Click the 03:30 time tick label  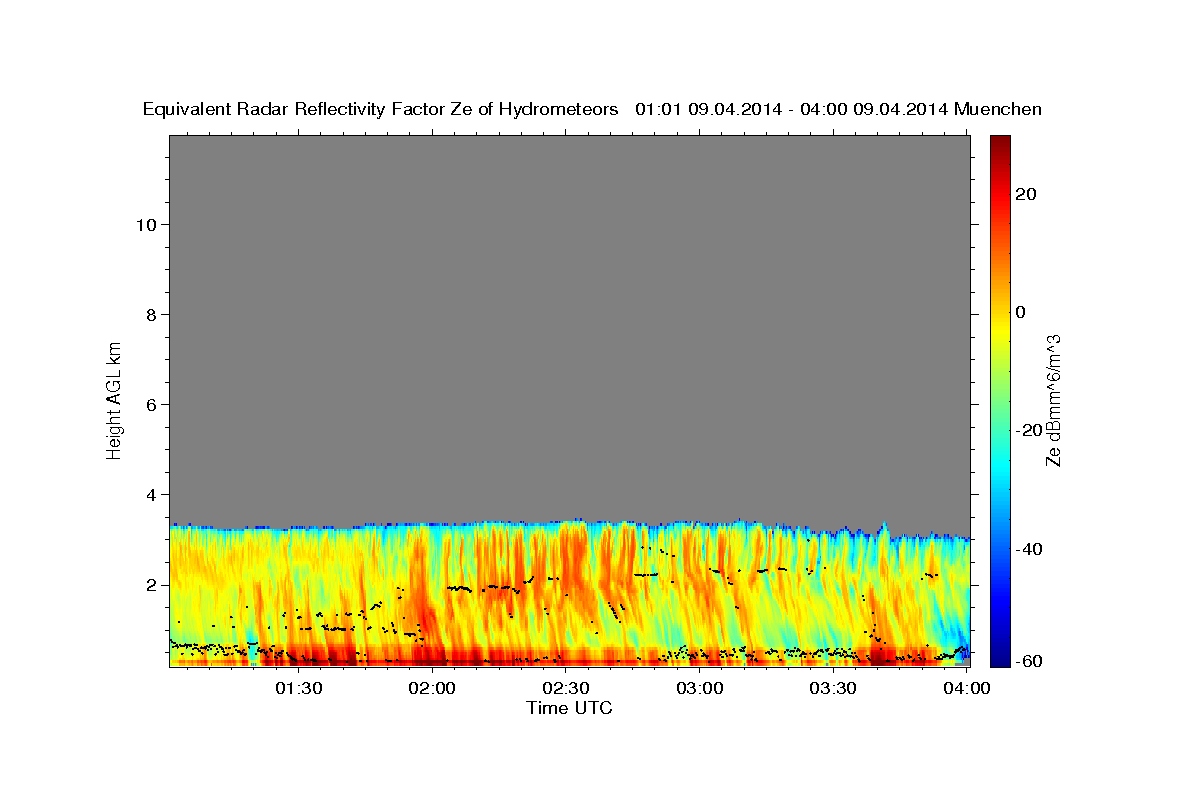833,688
